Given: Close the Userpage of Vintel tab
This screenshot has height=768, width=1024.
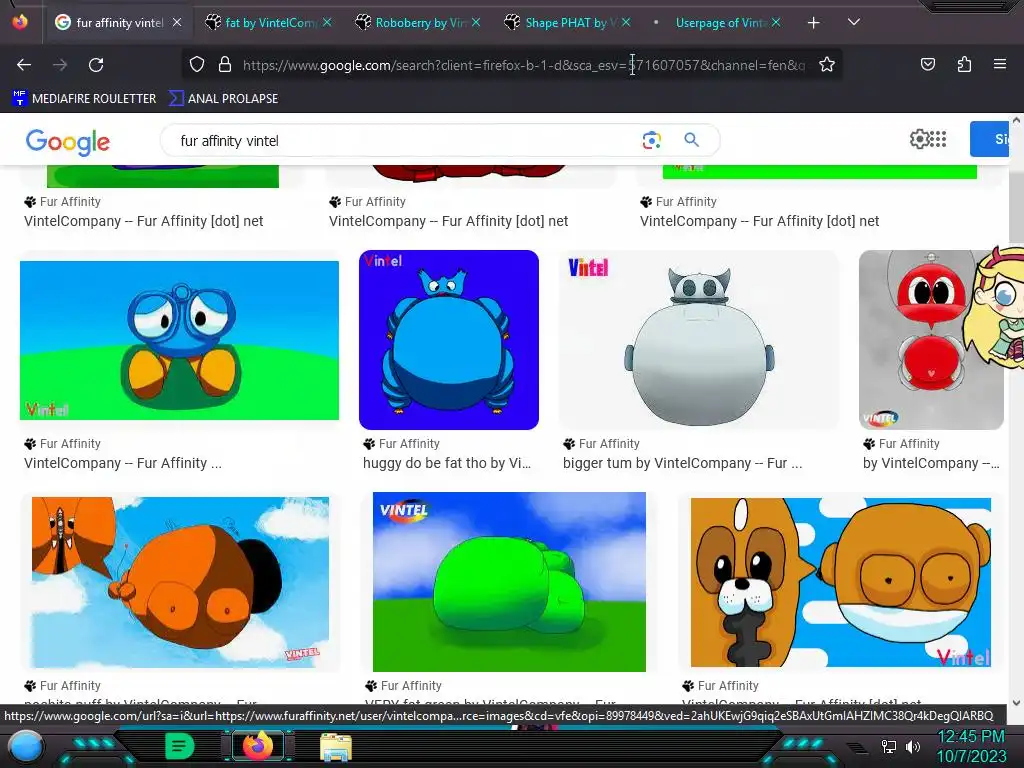Looking at the screenshot, I should pos(776,23).
